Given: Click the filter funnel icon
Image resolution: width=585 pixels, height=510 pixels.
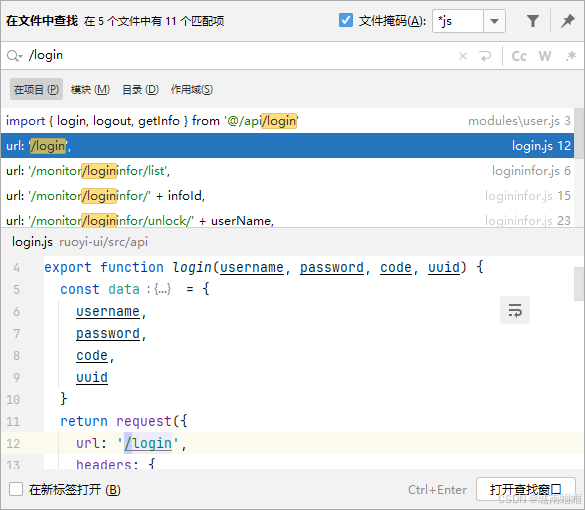Looking at the screenshot, I should tap(532, 21).
